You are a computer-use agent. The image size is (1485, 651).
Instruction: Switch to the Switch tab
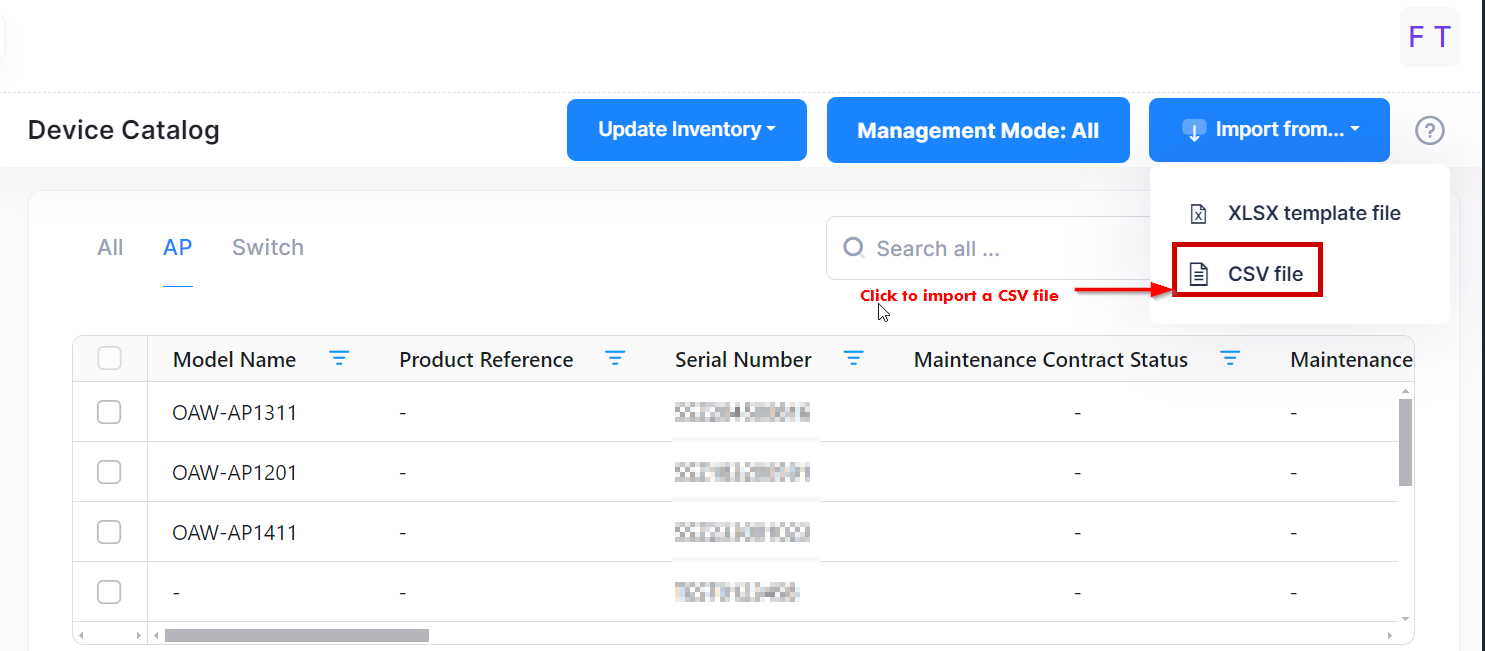click(x=267, y=248)
